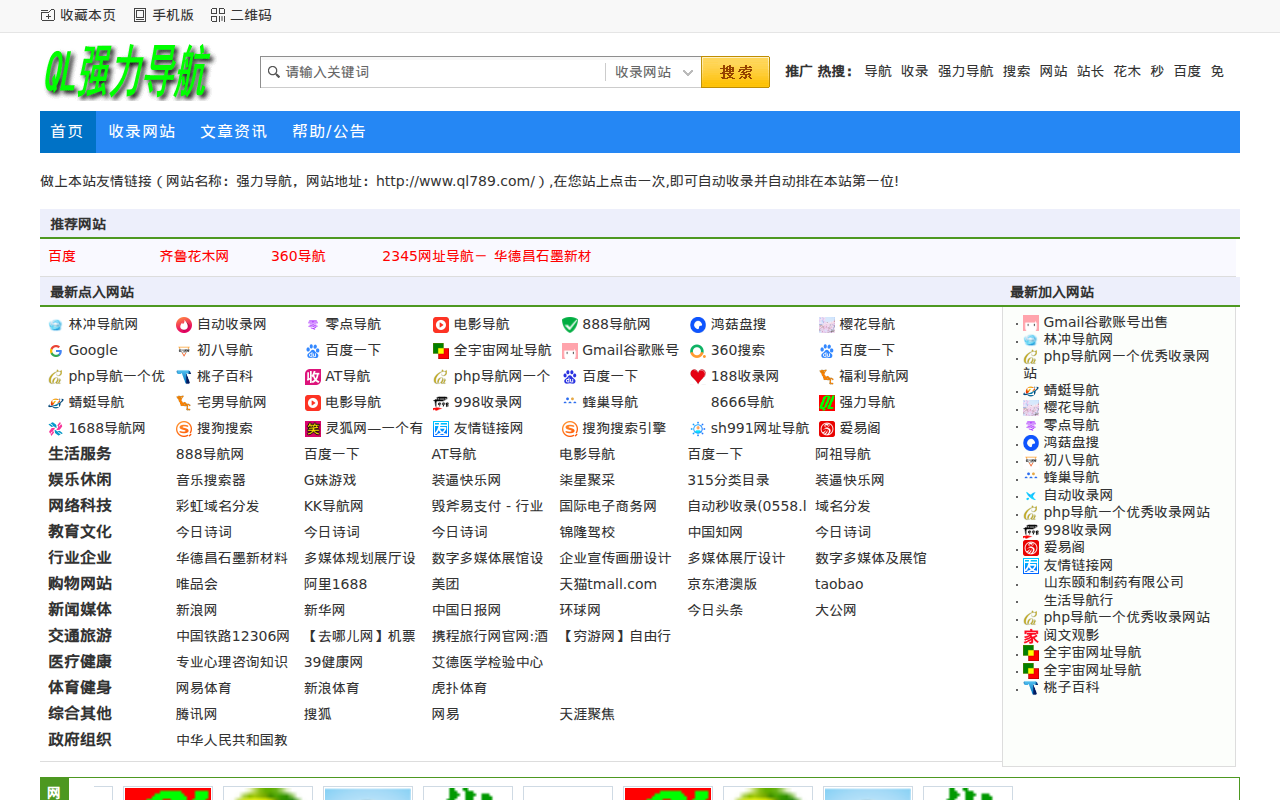Click the keyword search input field

[x=440, y=72]
